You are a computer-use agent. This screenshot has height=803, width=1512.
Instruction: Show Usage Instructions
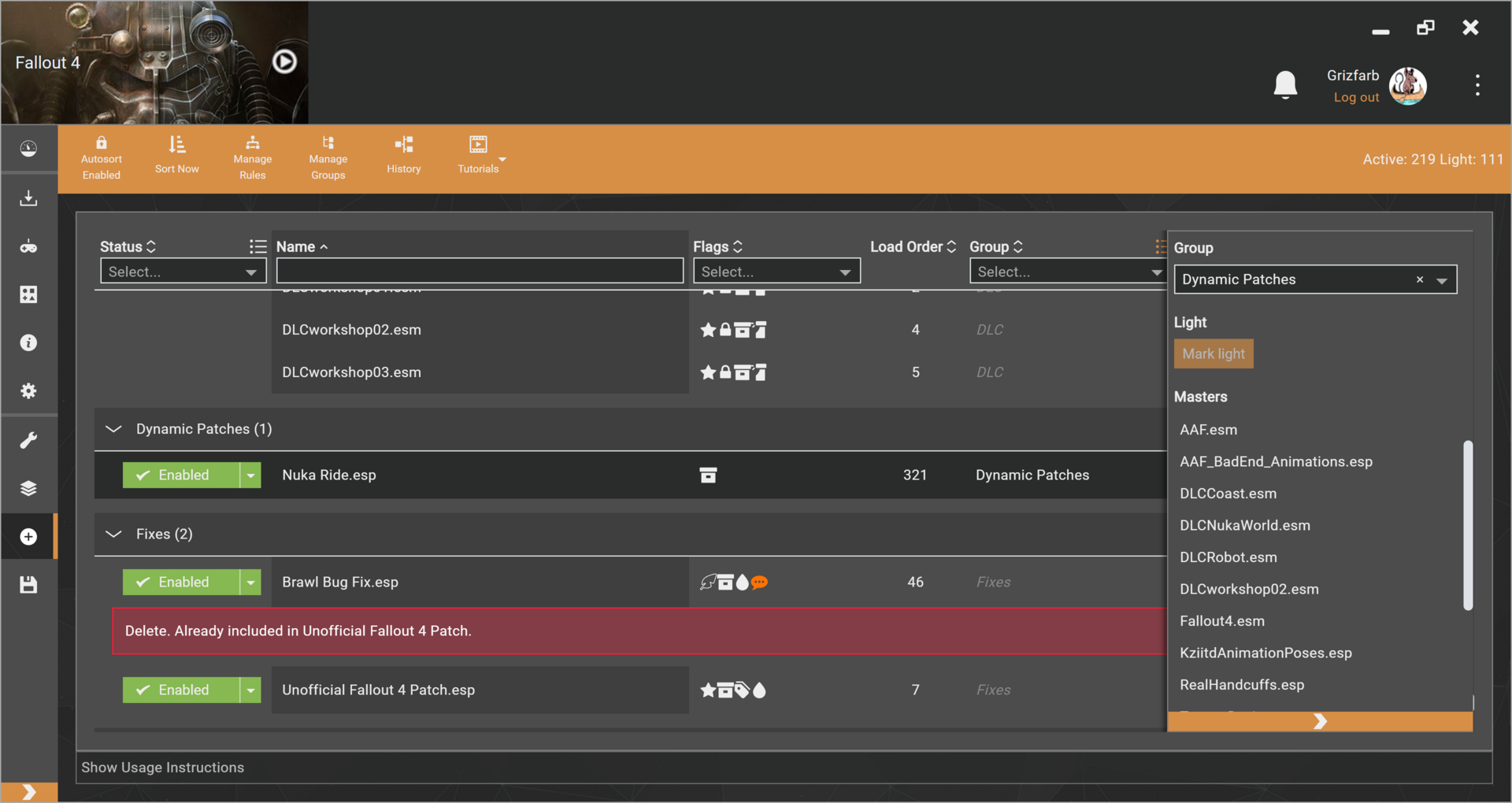(163, 768)
